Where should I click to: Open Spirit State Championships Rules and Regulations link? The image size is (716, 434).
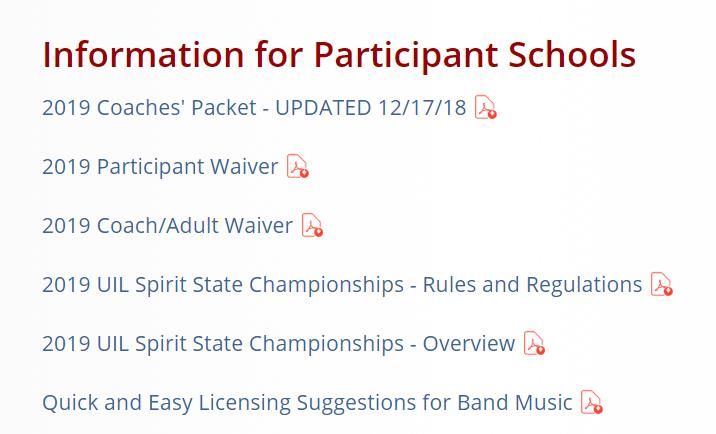click(342, 285)
